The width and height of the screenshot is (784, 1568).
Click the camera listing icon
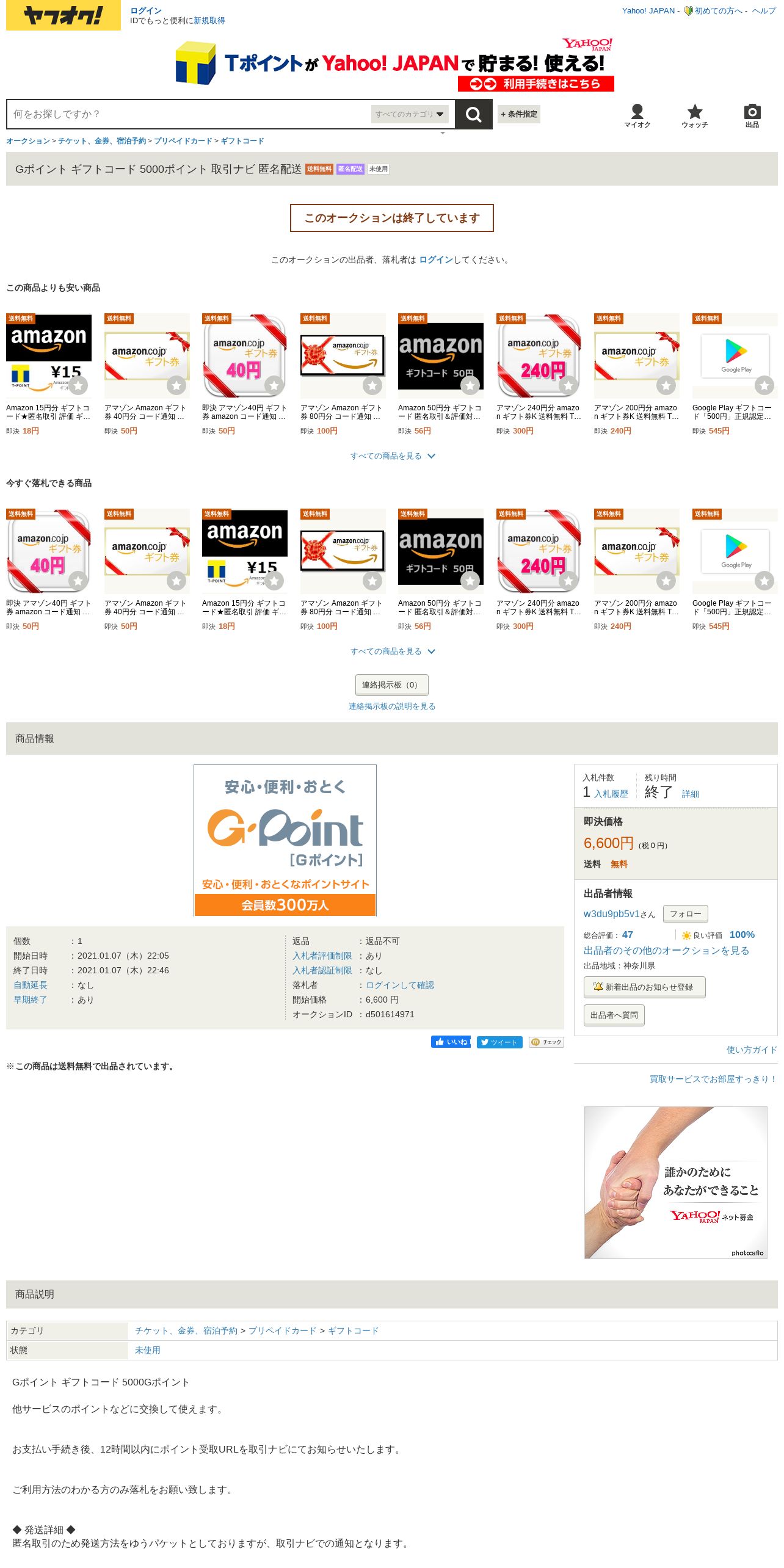pyautogui.click(x=752, y=115)
